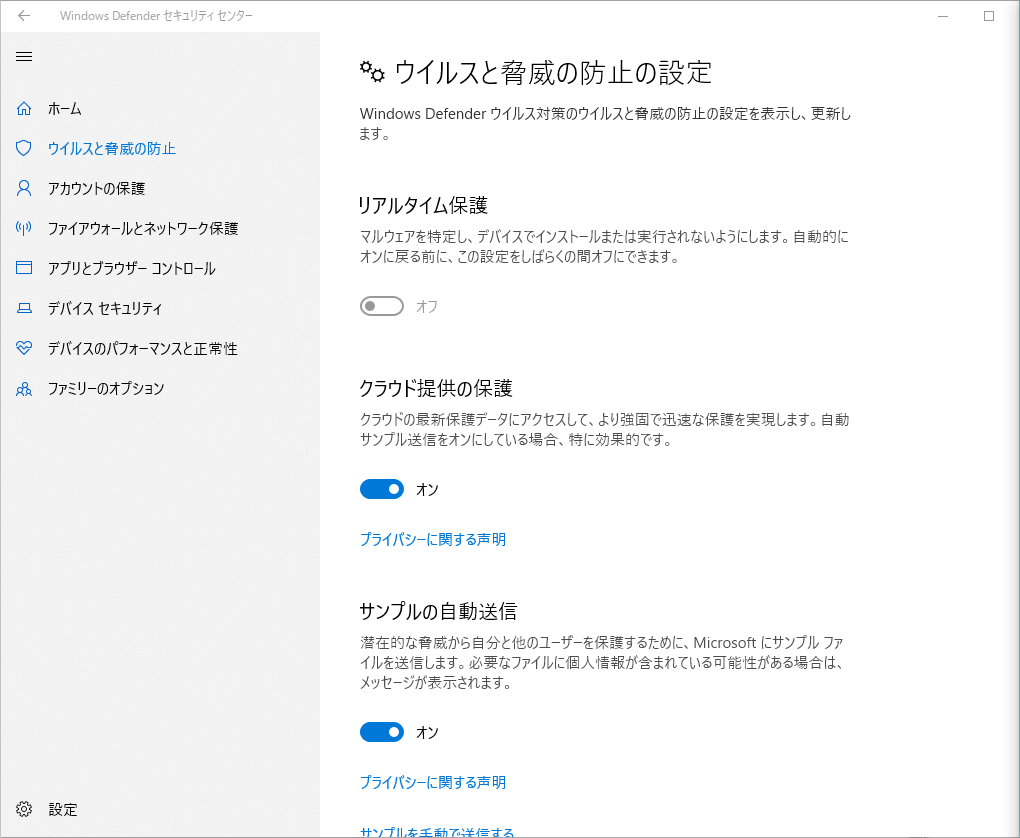
Task: Open アカウントの保護 page
Action: point(96,189)
